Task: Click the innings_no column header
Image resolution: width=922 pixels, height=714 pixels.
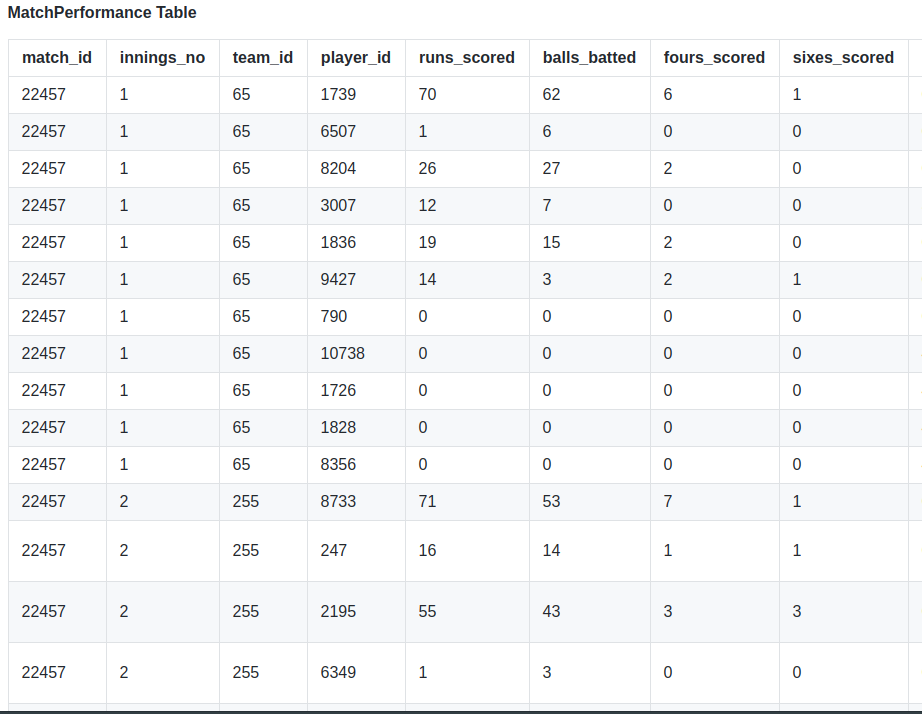Action: 162,58
